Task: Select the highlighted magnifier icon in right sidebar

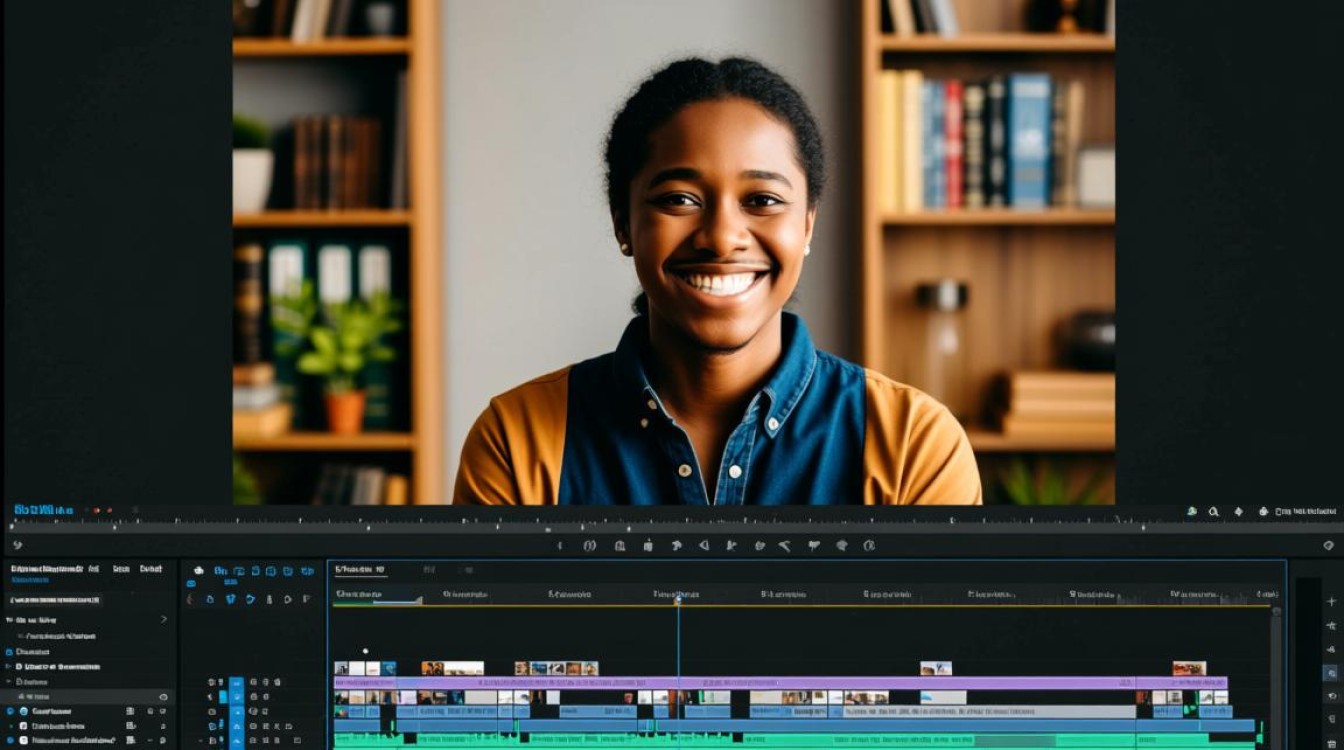Action: [x=1330, y=673]
